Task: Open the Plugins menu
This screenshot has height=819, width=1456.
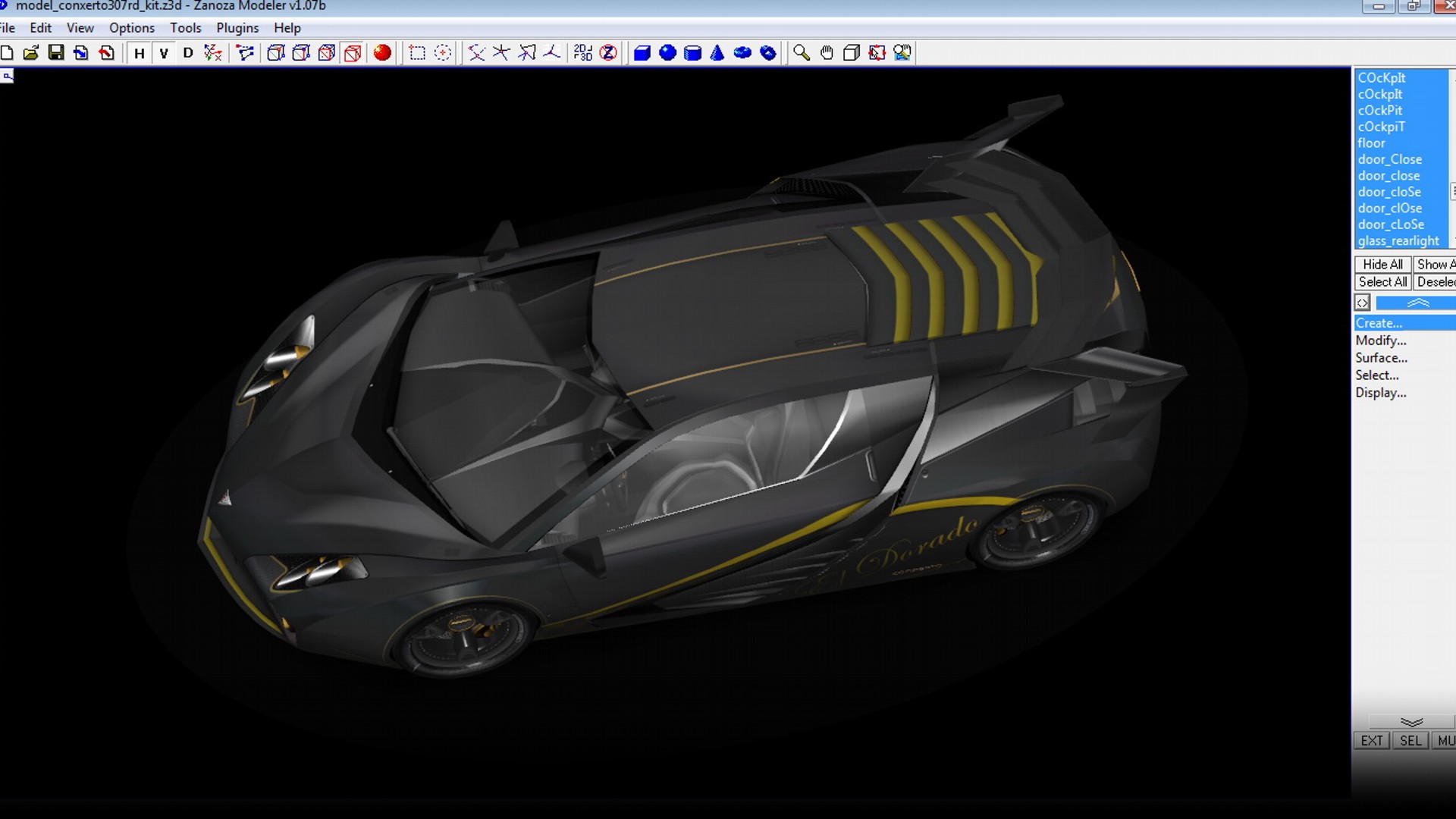Action: [237, 28]
